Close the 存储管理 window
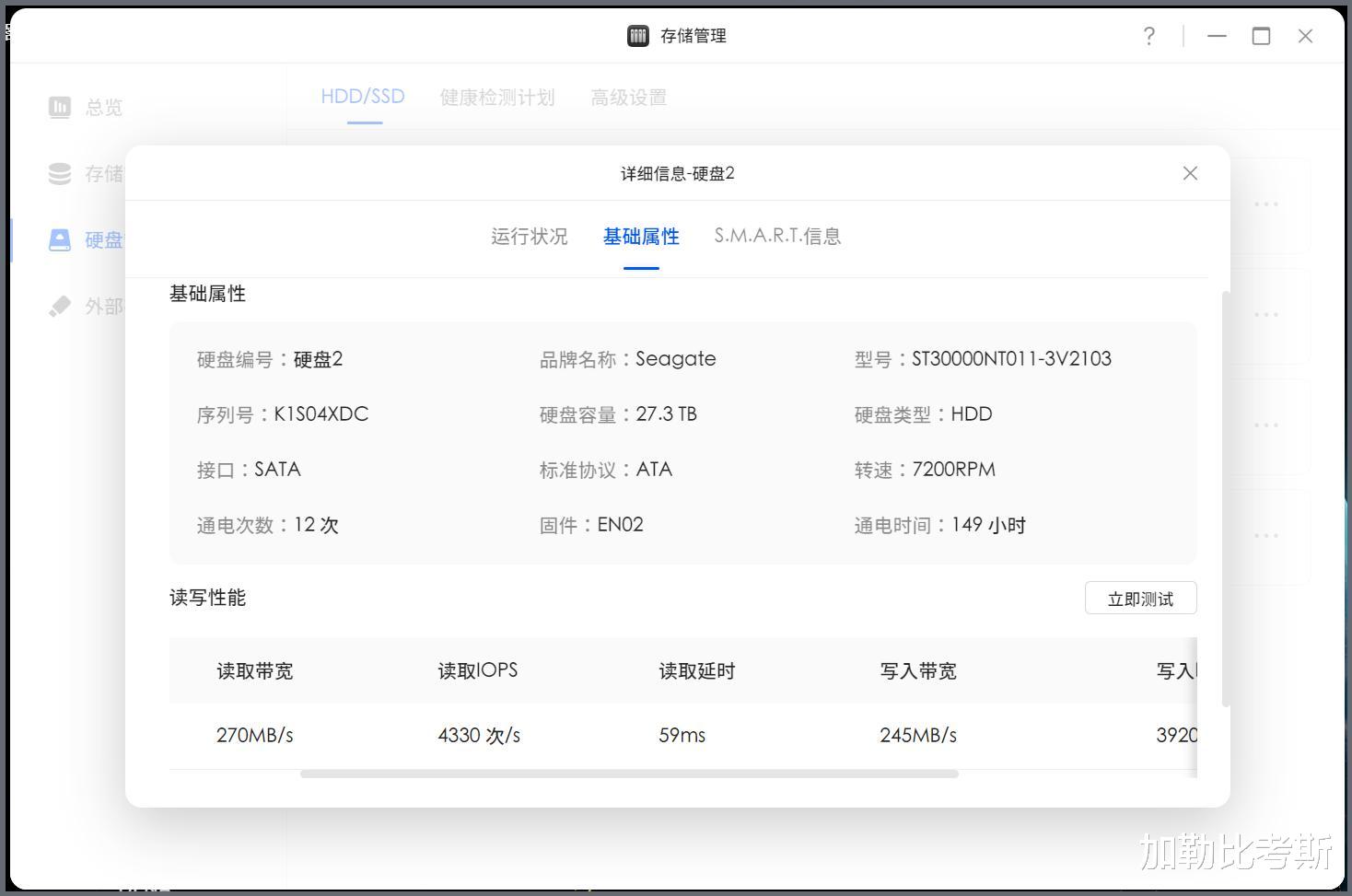The height and width of the screenshot is (896, 1352). [x=1305, y=36]
